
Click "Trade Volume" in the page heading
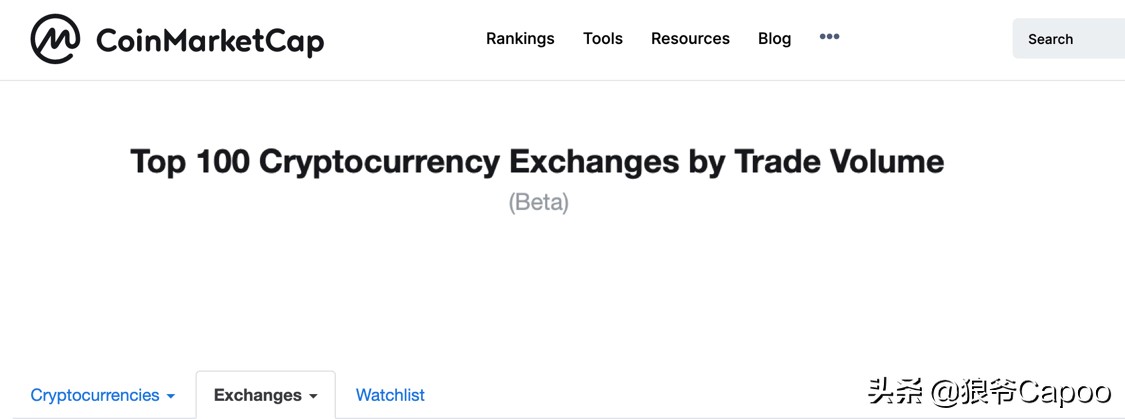pos(839,162)
